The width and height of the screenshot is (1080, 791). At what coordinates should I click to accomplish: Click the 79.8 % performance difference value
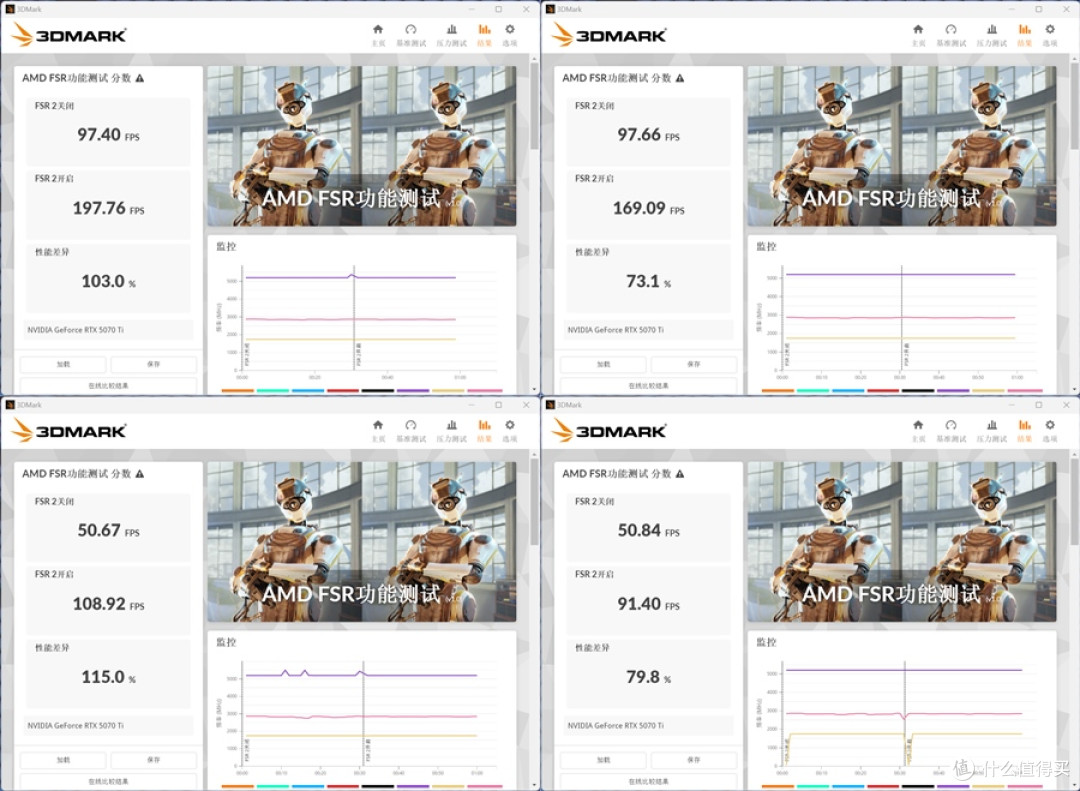[x=648, y=677]
